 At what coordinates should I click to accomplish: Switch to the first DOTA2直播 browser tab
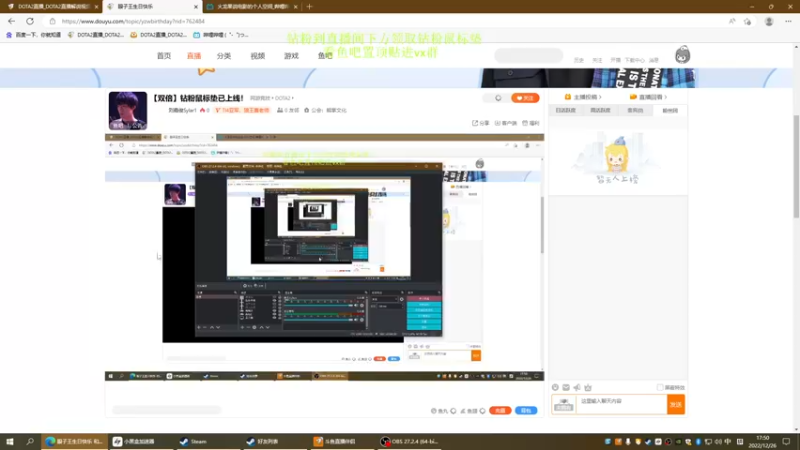click(x=51, y=7)
